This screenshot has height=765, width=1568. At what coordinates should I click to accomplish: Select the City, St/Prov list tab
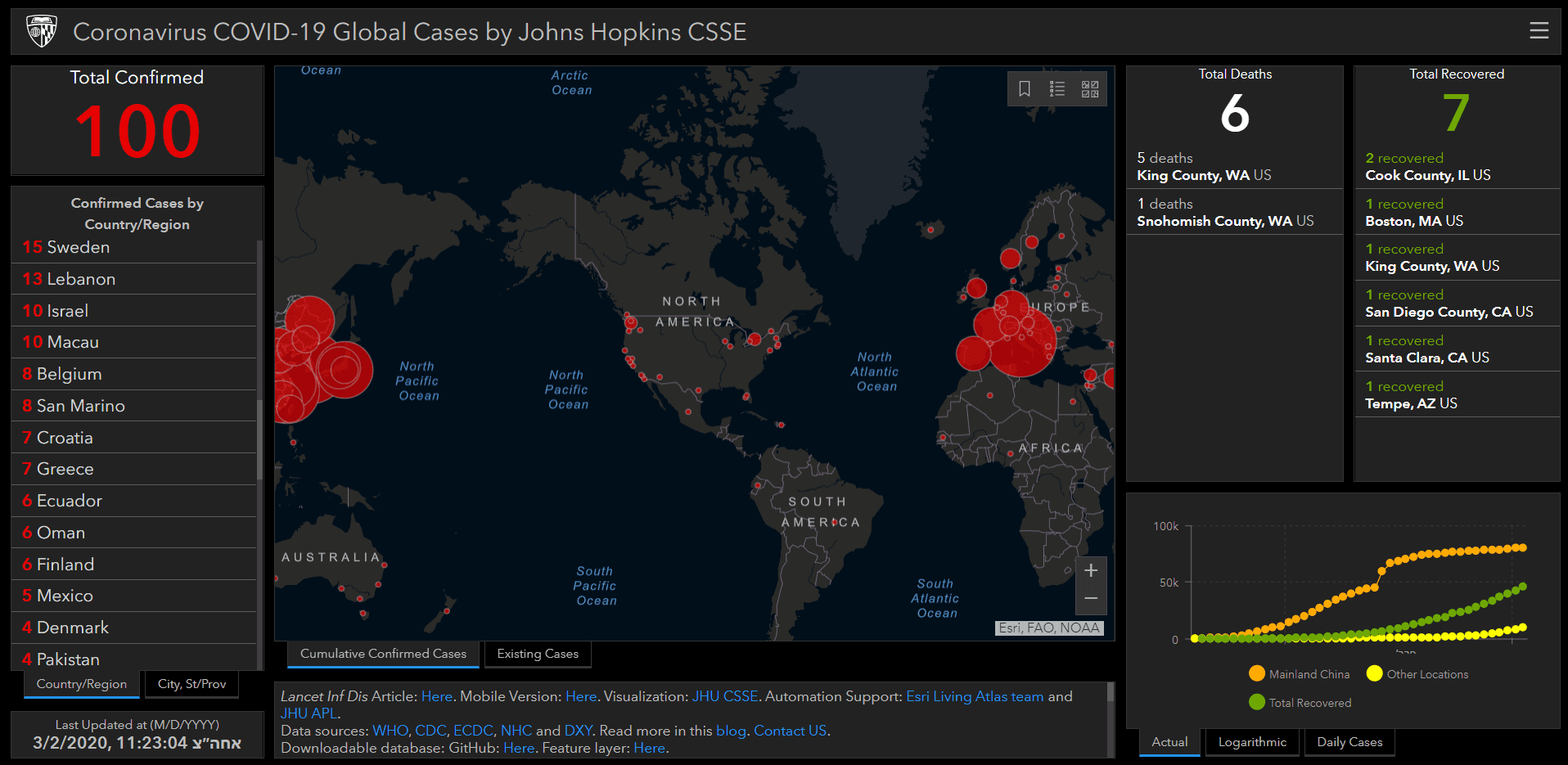point(192,684)
